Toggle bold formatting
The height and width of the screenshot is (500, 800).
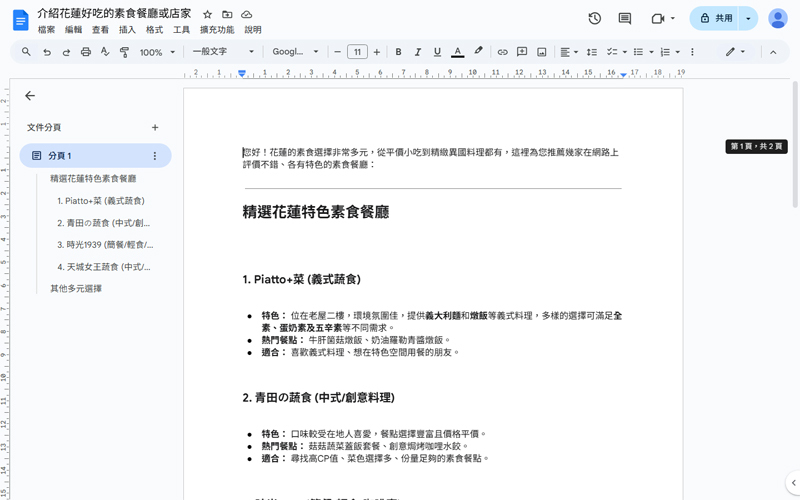[398, 52]
